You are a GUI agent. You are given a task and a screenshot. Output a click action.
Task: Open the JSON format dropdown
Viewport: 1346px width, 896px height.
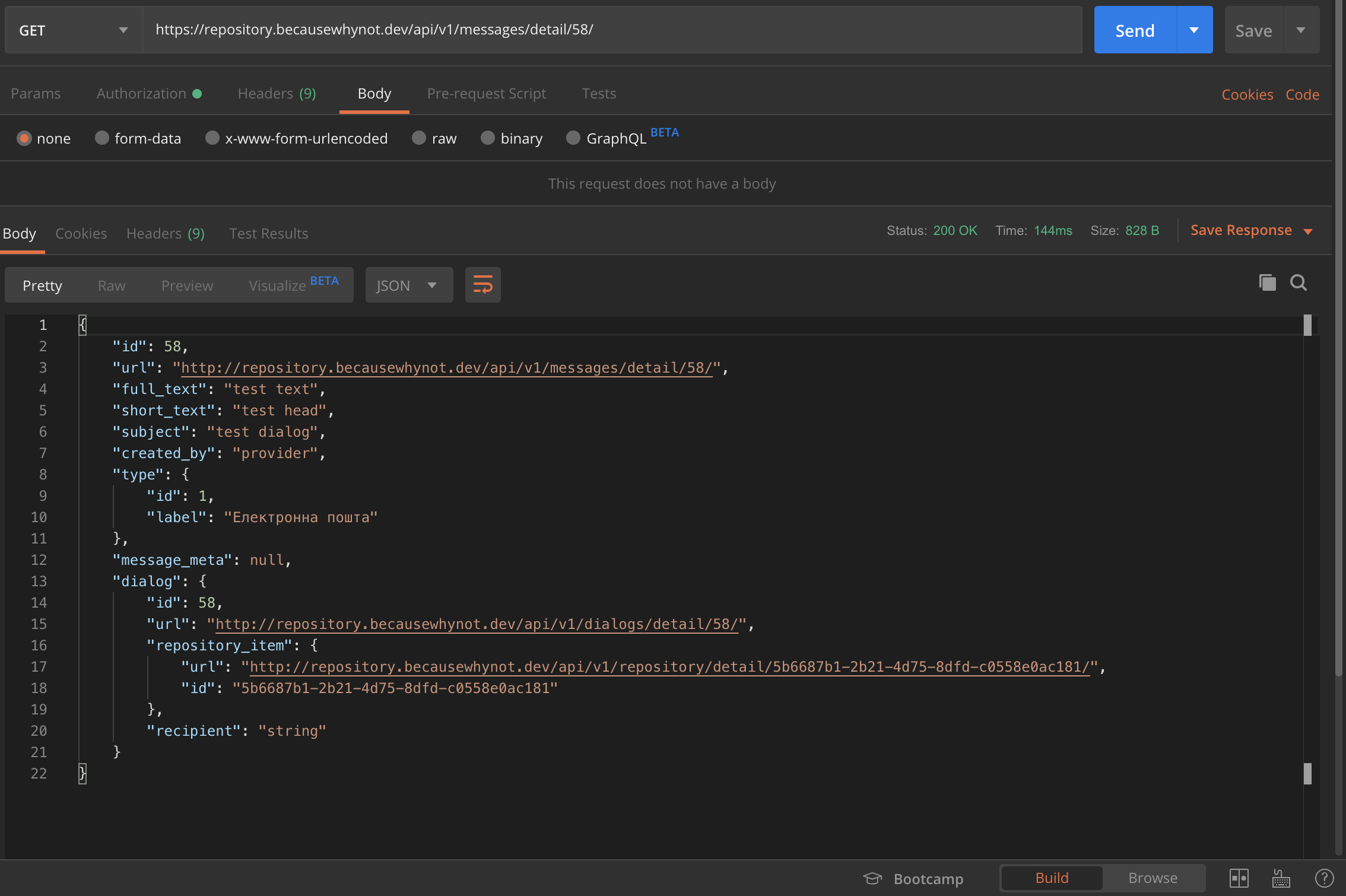click(x=409, y=285)
